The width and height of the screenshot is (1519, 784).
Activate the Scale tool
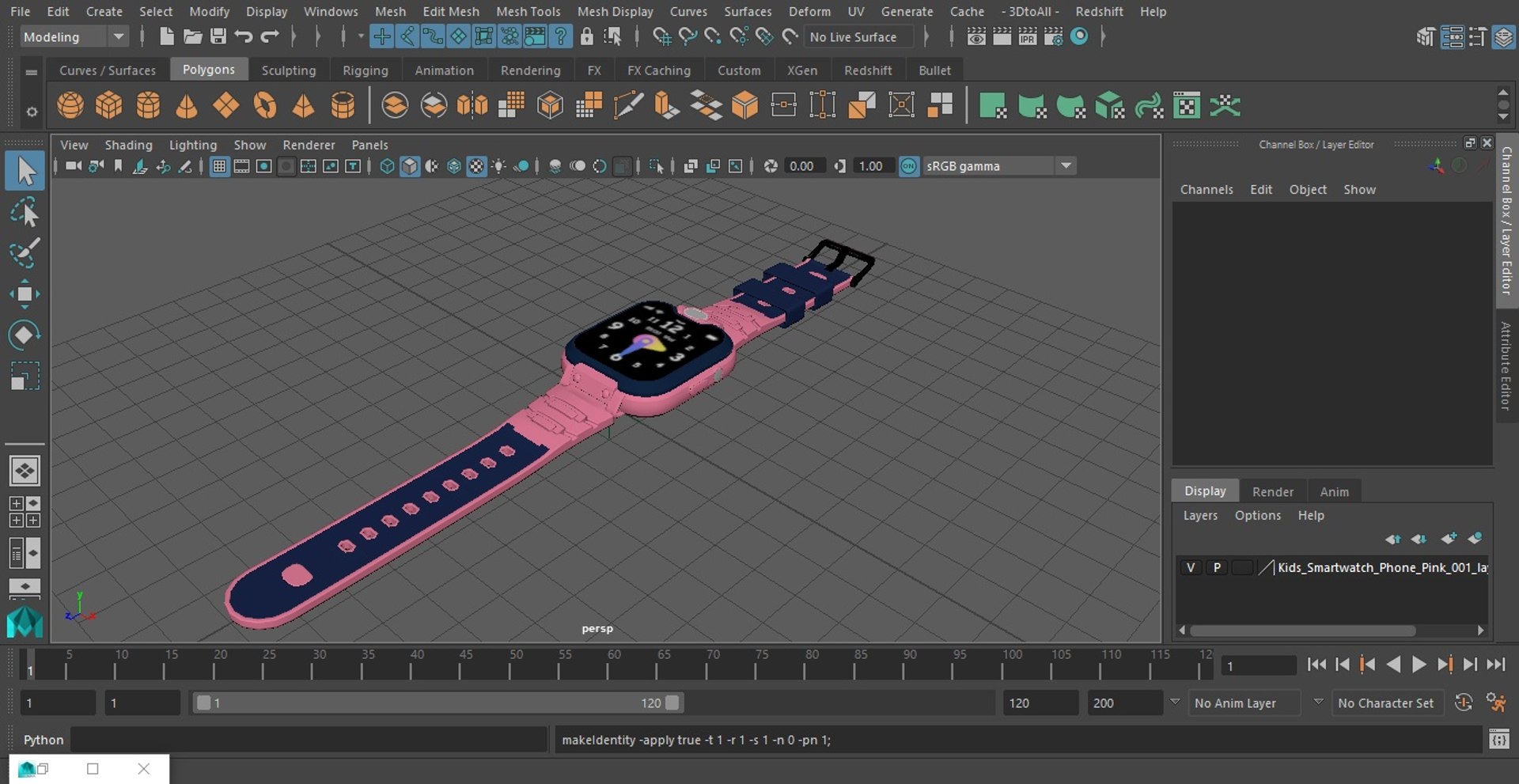[25, 376]
